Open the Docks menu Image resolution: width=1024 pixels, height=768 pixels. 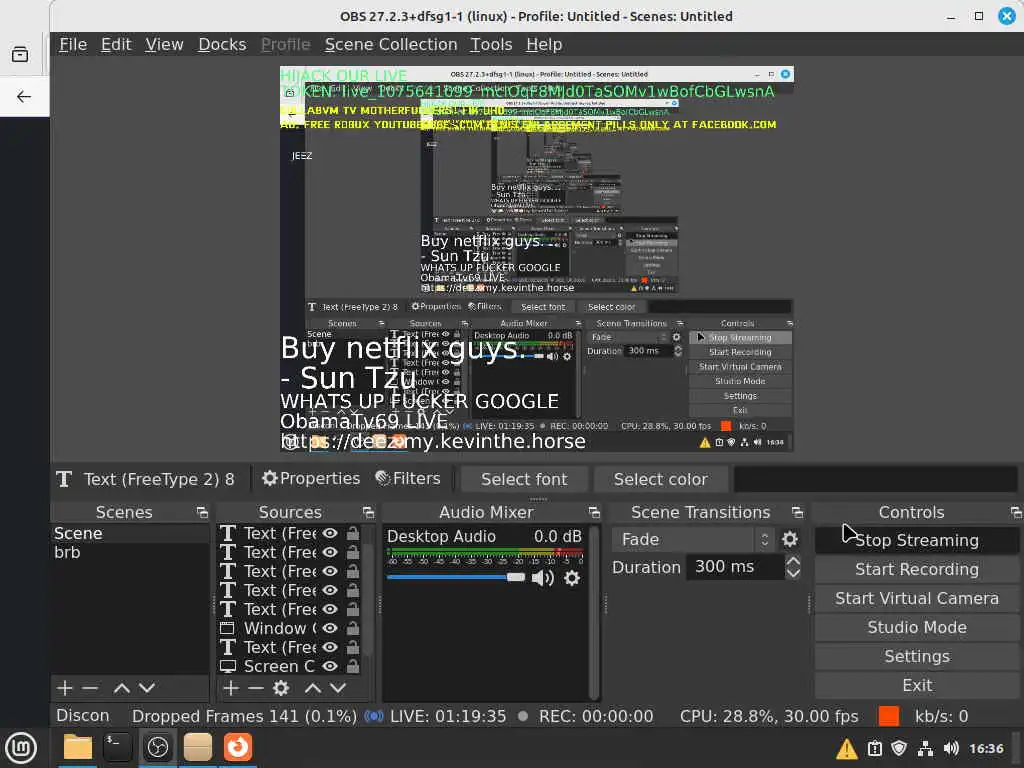tap(222, 44)
